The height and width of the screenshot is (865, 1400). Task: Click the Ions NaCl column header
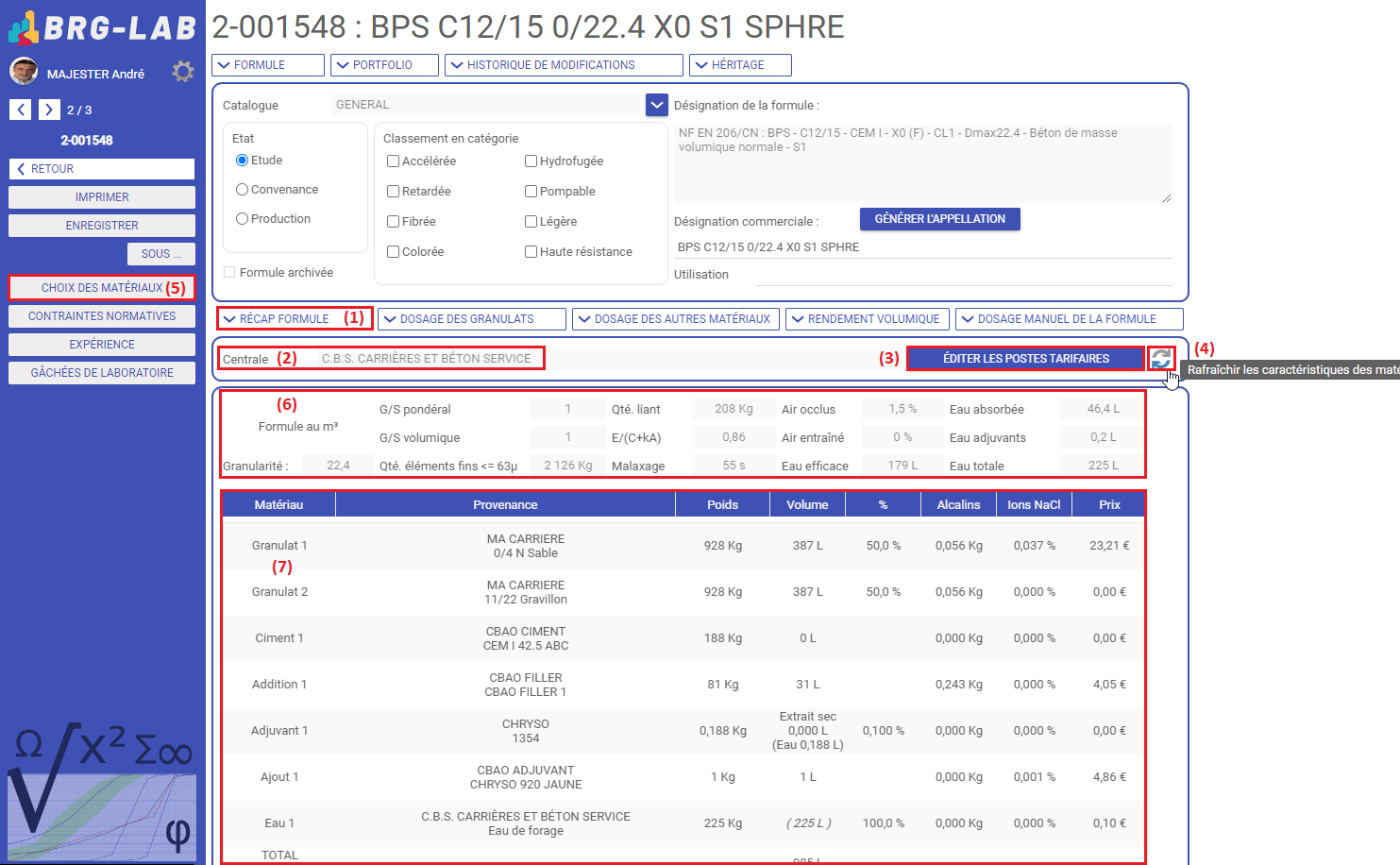point(1035,505)
